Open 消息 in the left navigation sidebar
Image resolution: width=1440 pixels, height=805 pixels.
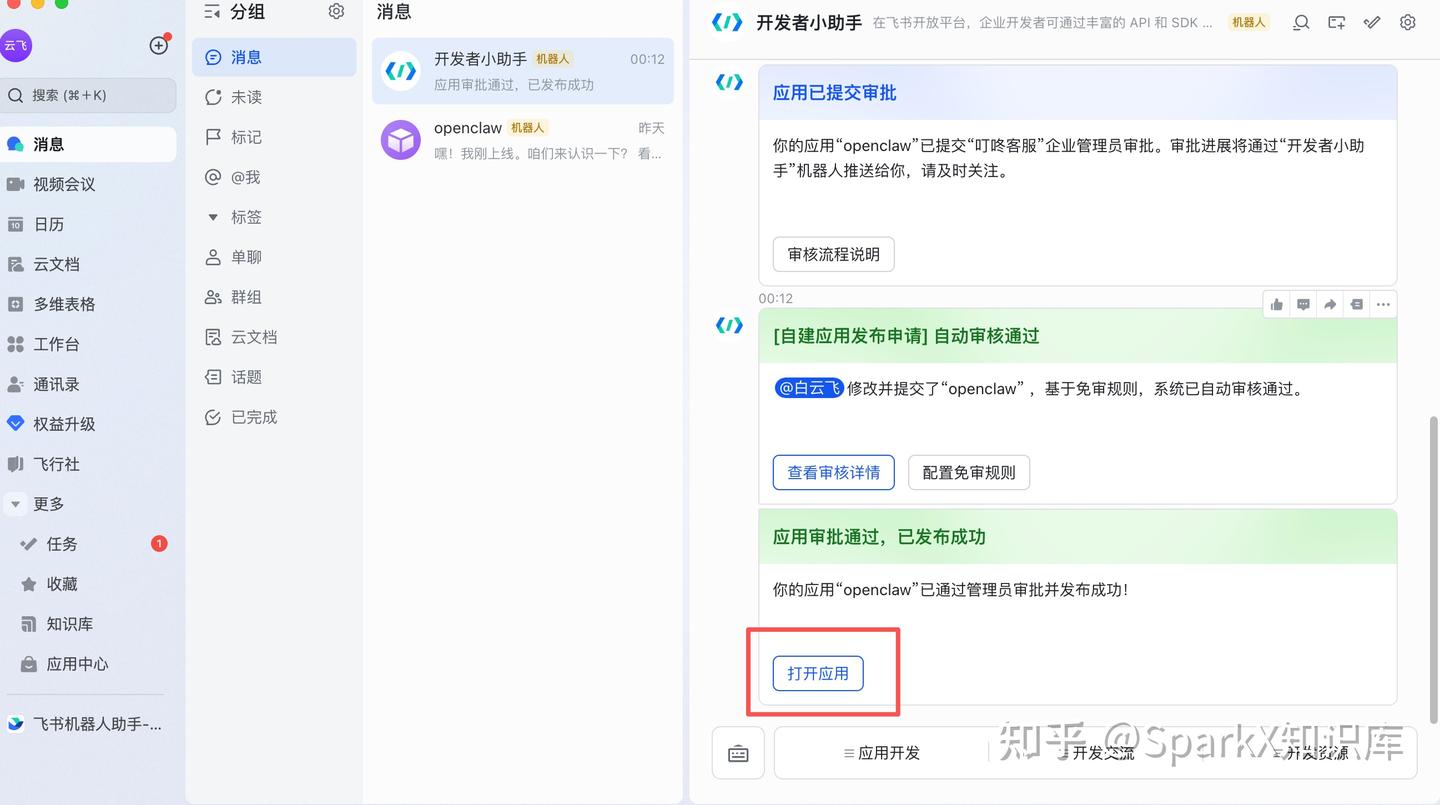pyautogui.click(x=88, y=144)
